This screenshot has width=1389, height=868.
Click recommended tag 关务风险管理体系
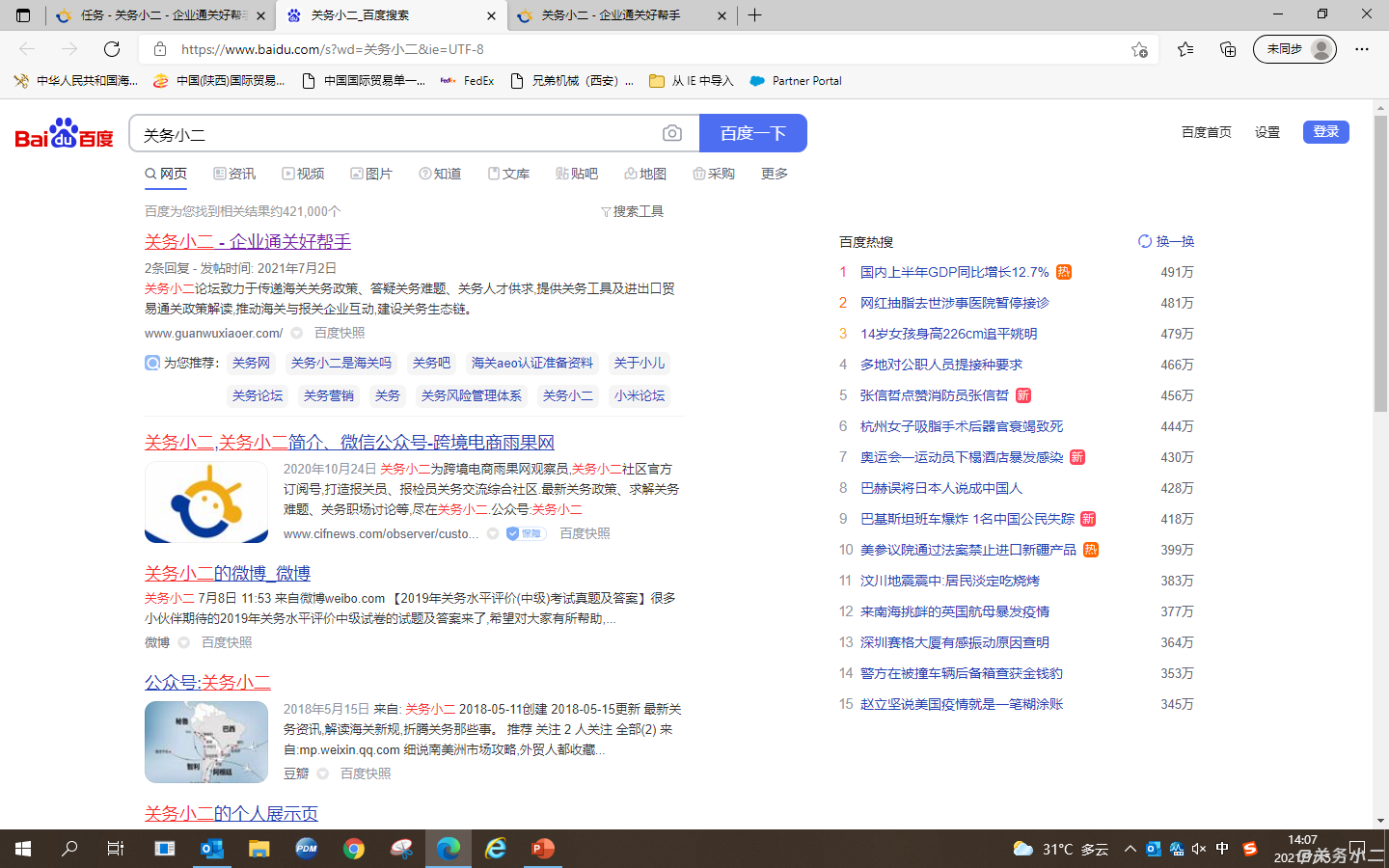(472, 396)
